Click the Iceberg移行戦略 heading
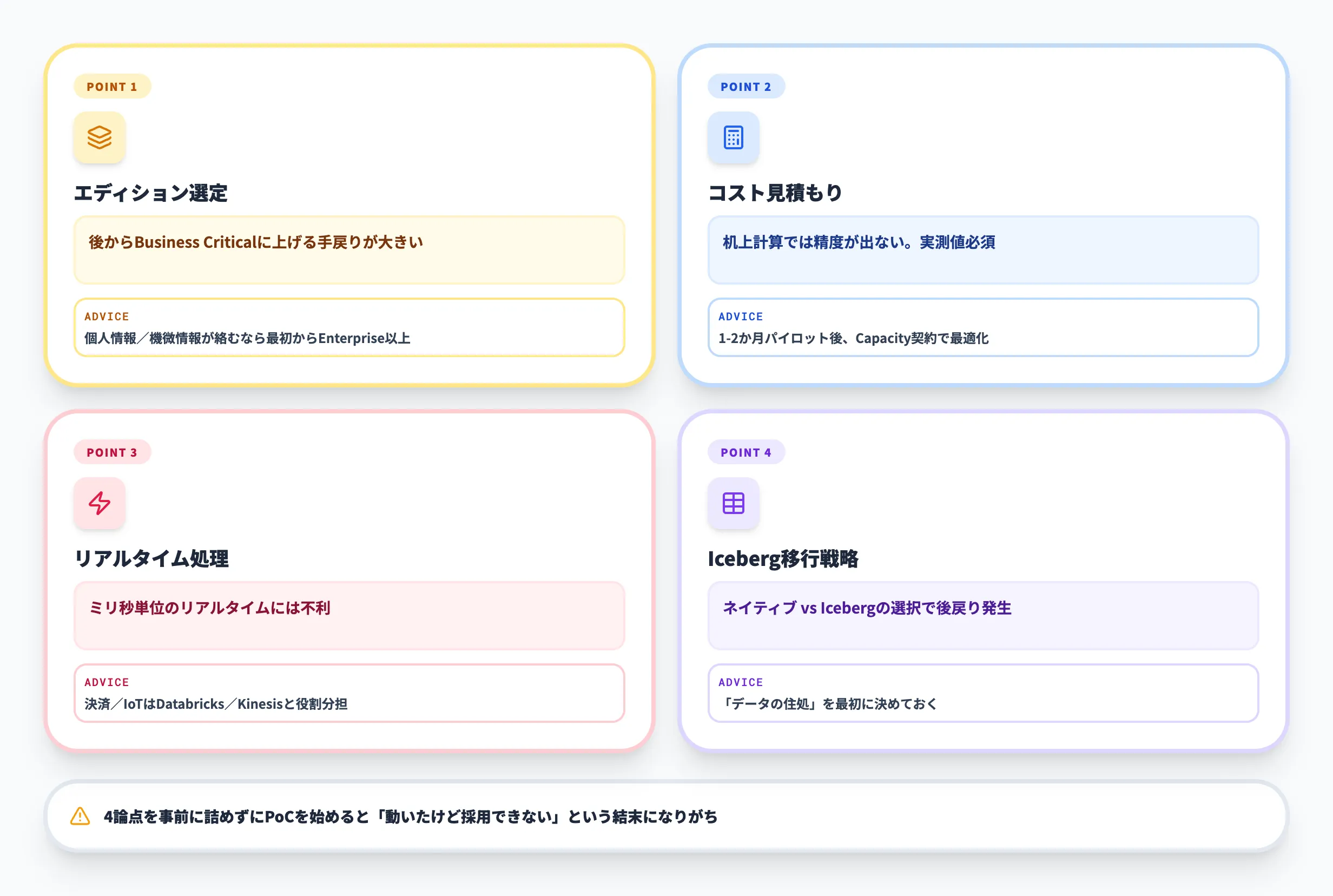 point(784,559)
